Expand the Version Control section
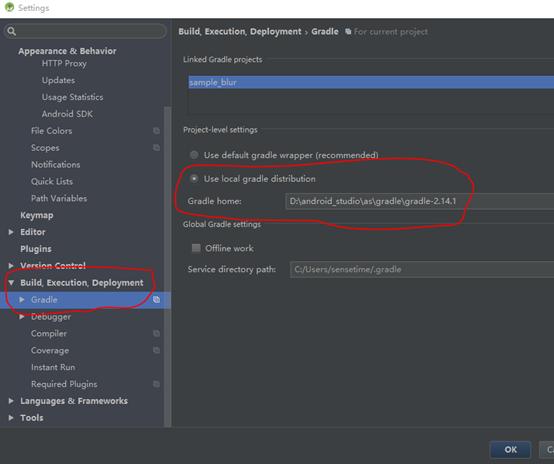 pos(11,265)
